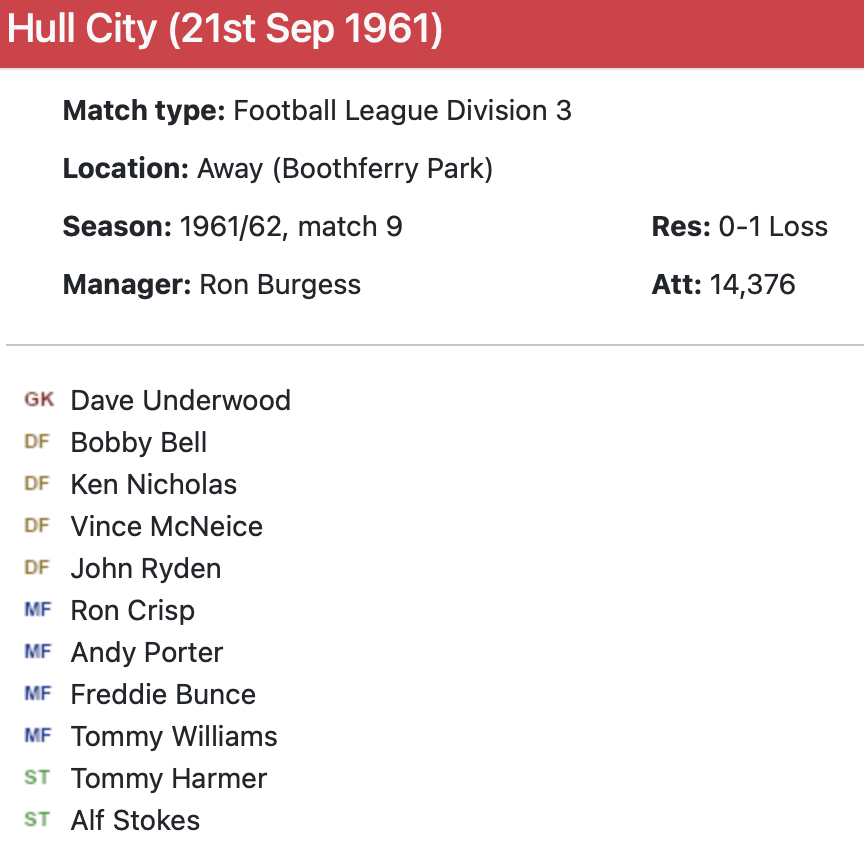Click the GK icon beside Dave Underwood
864x856 pixels.
point(39,400)
